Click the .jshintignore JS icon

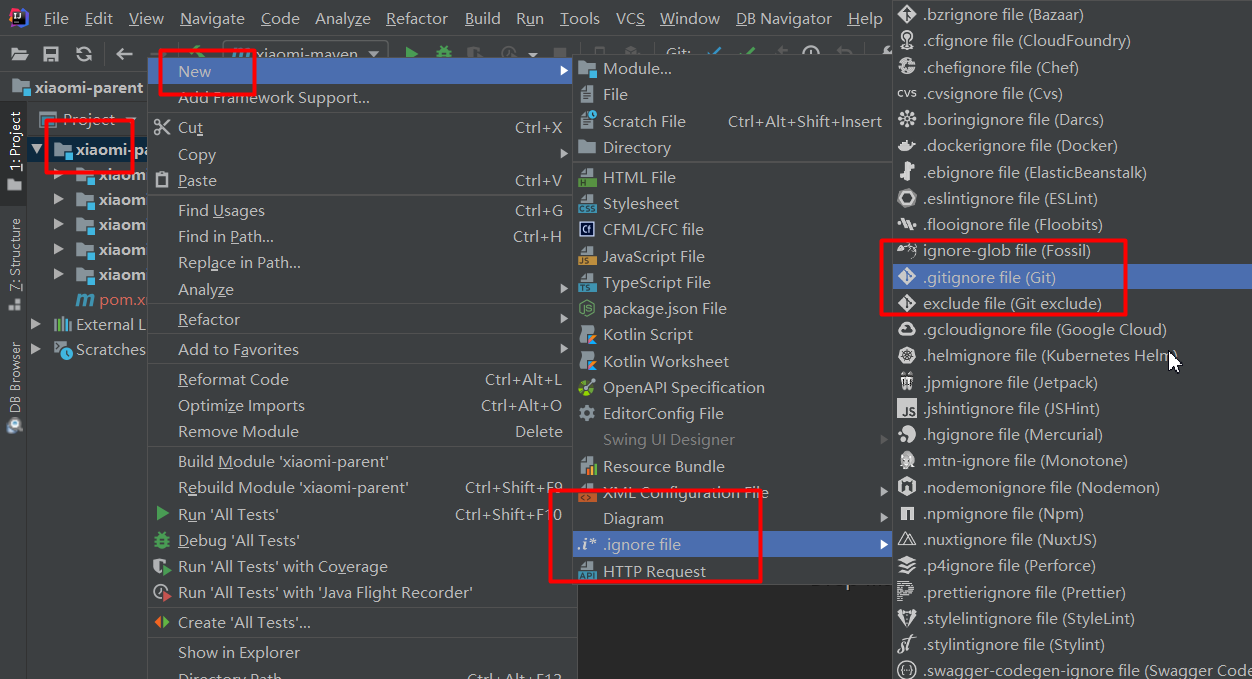click(907, 408)
